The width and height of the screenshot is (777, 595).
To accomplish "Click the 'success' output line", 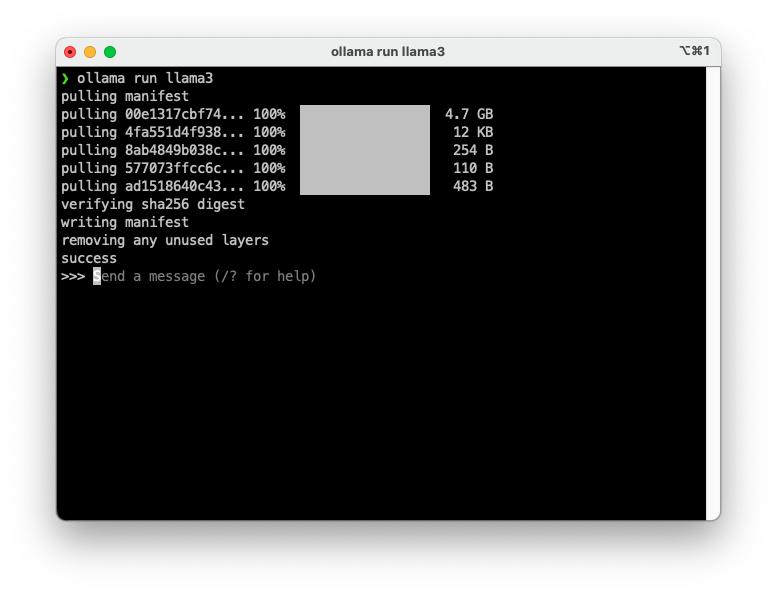I will (89, 258).
